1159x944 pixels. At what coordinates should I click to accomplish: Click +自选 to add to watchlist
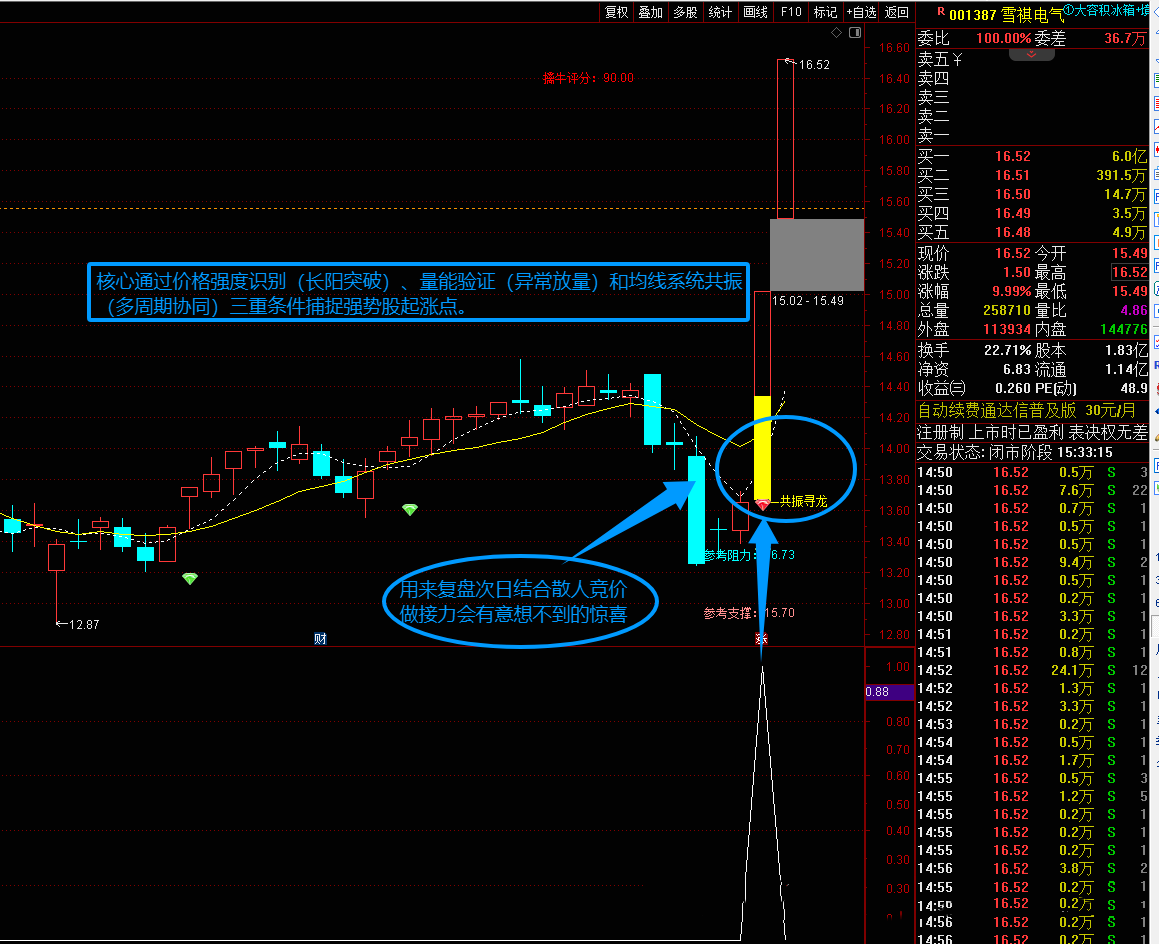pos(860,12)
